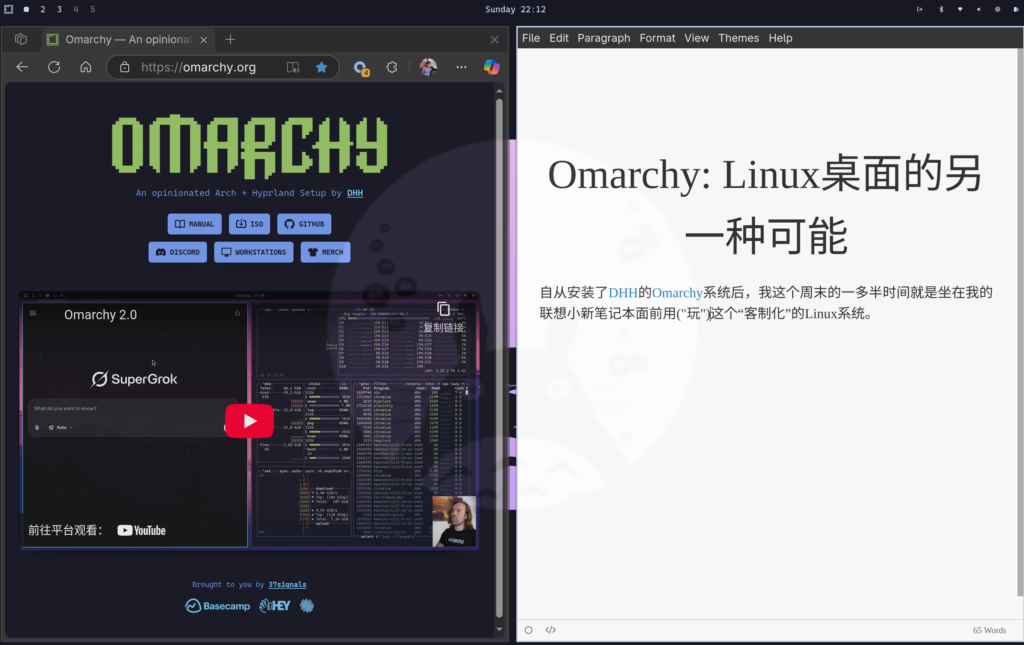Open the MERCH button
The height and width of the screenshot is (645, 1024).
tap(325, 252)
